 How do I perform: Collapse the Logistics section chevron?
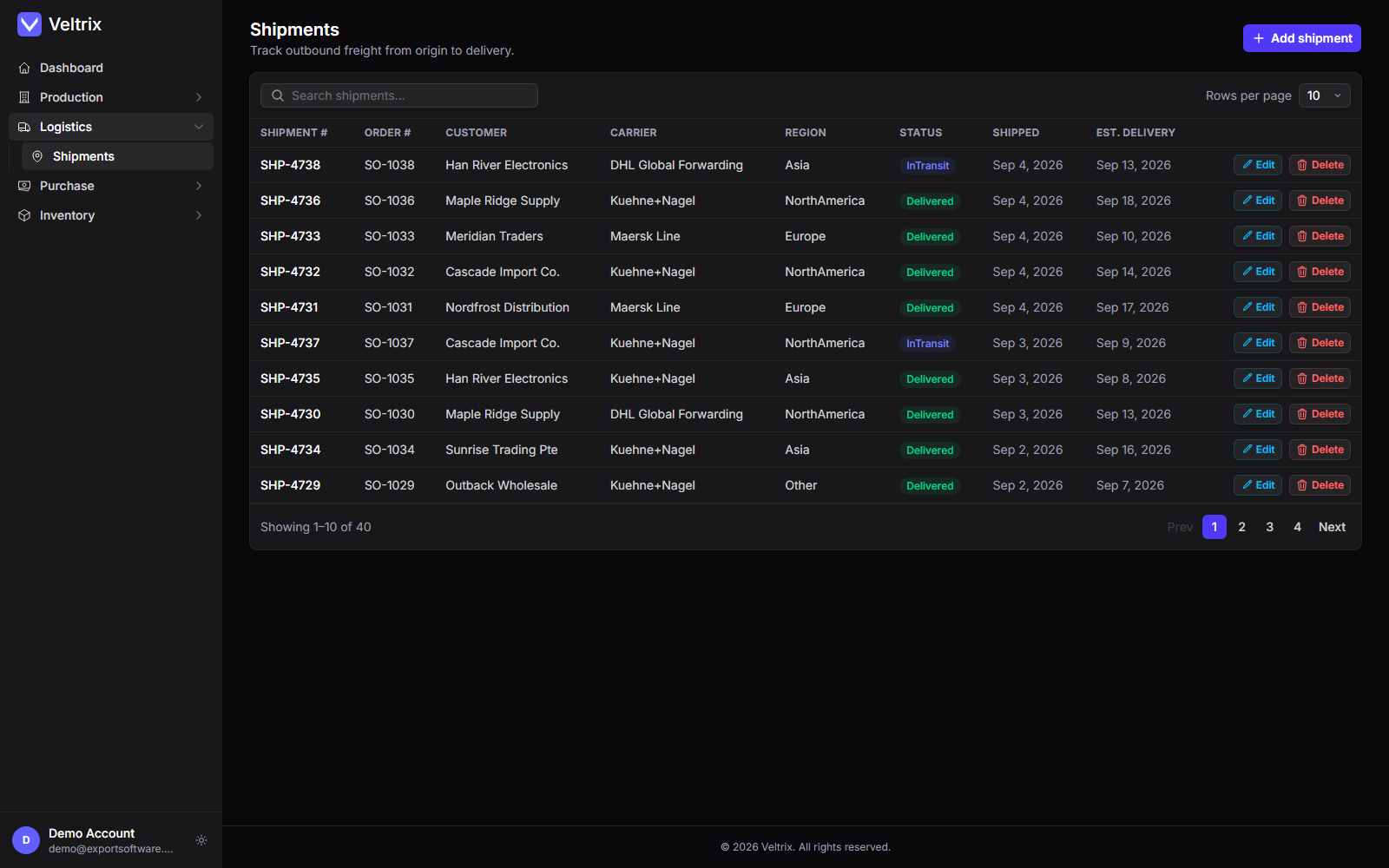tap(199, 127)
